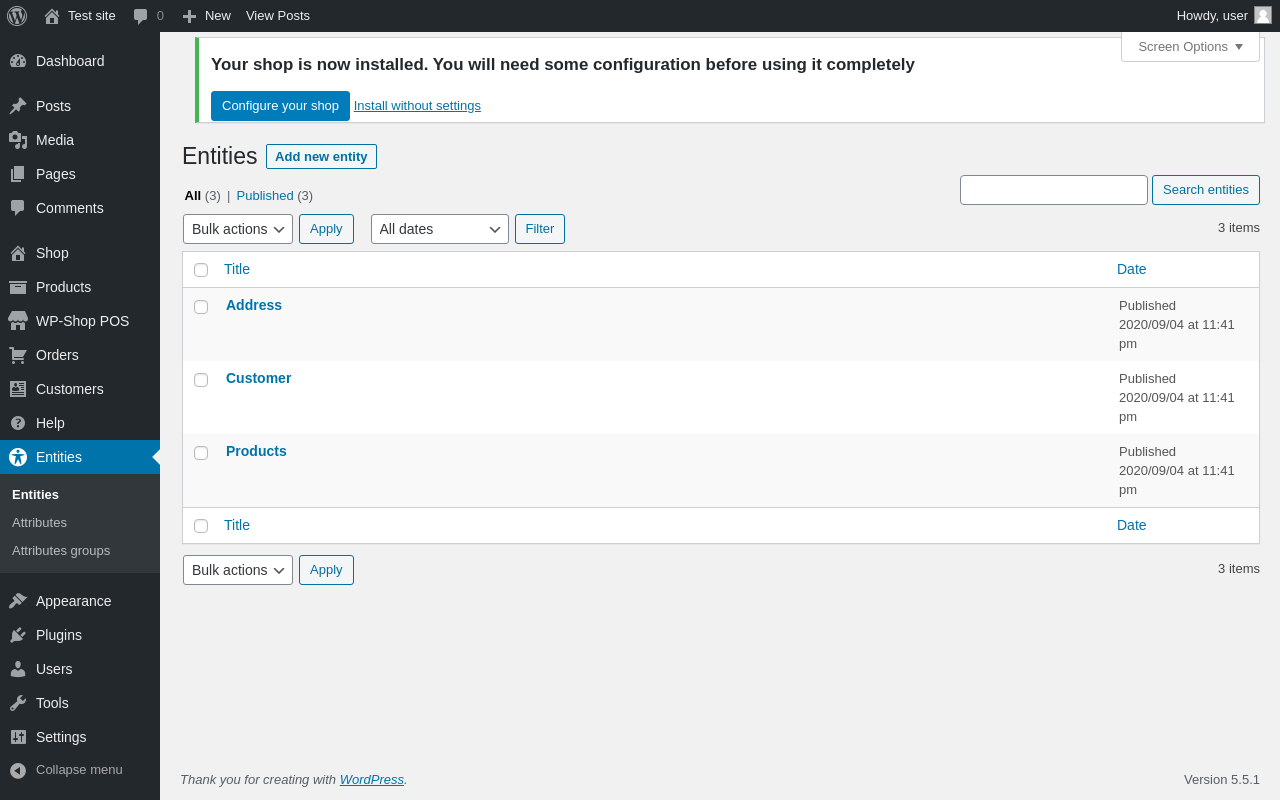Click the top '3 items' count text
The image size is (1280, 800).
[x=1239, y=227]
